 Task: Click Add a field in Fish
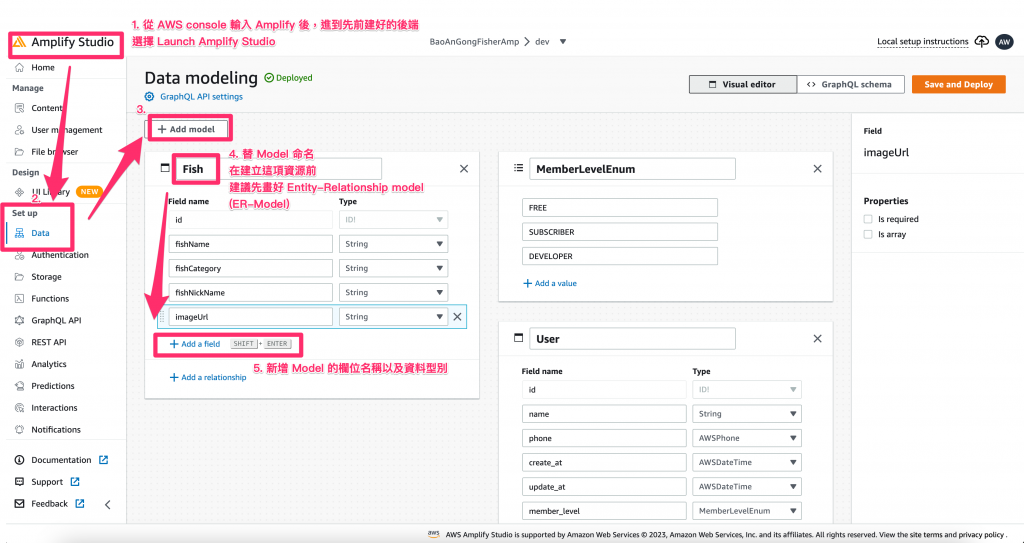(195, 344)
